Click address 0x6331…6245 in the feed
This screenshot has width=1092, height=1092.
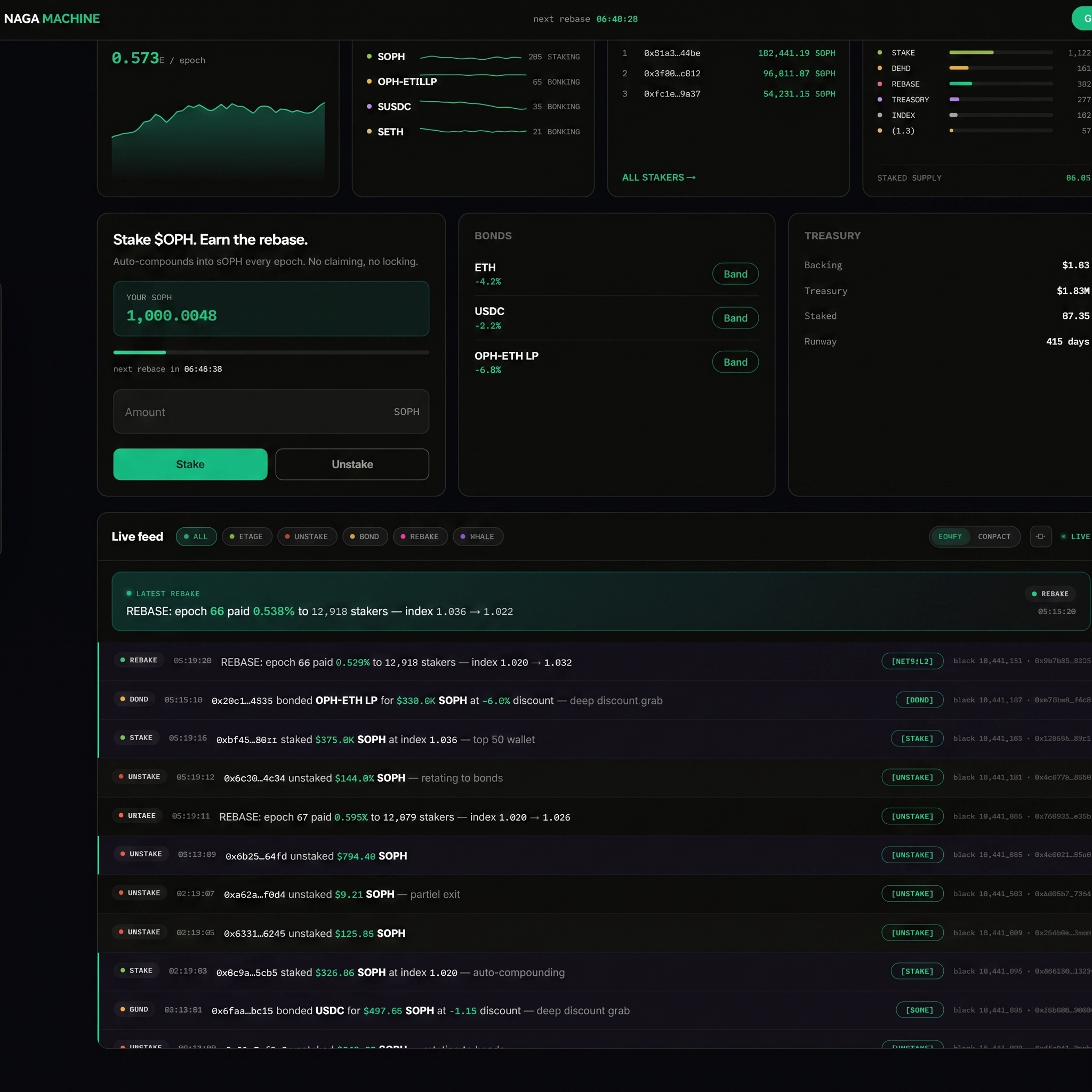(x=254, y=933)
